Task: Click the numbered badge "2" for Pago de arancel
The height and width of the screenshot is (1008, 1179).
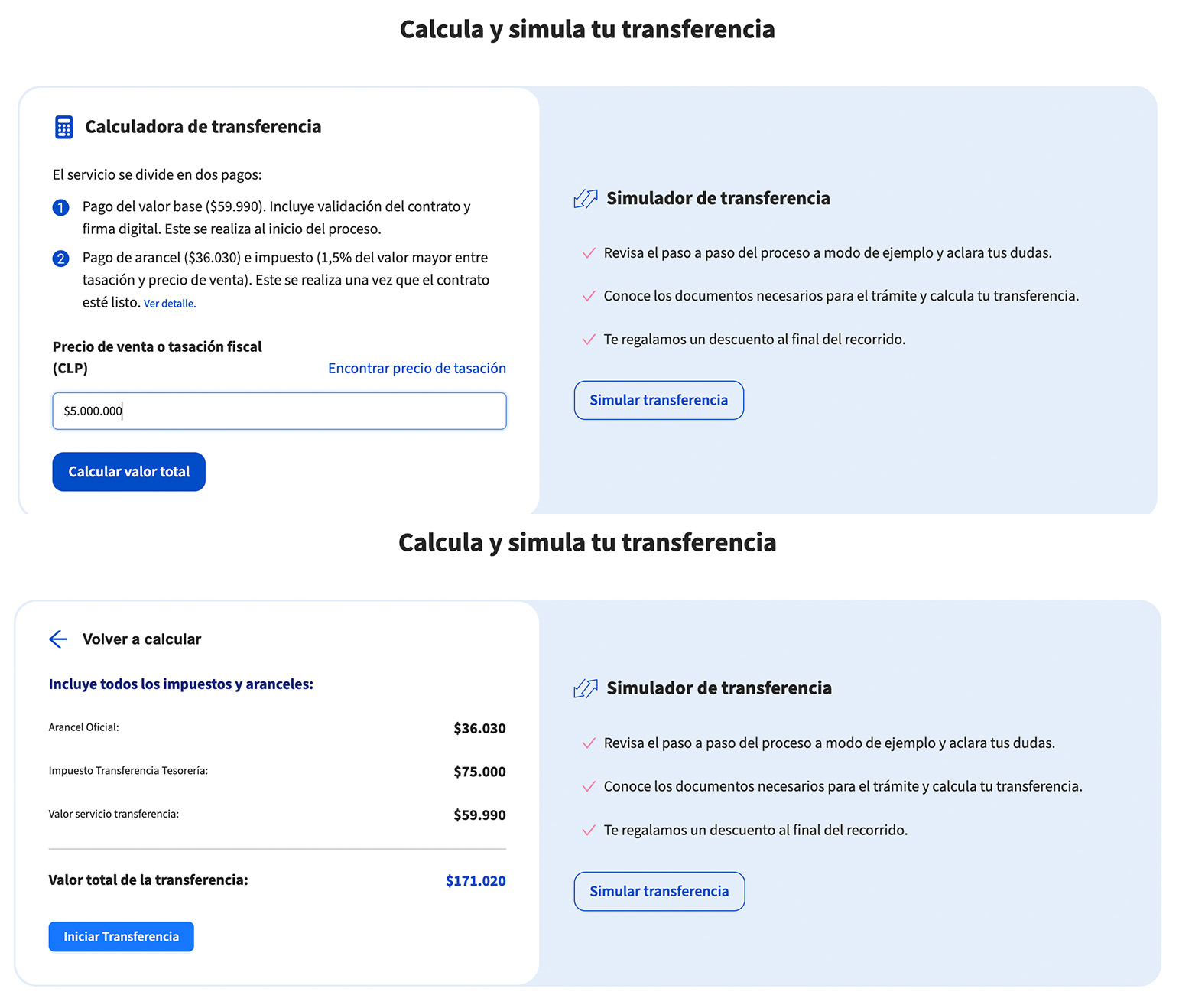Action: (60, 258)
